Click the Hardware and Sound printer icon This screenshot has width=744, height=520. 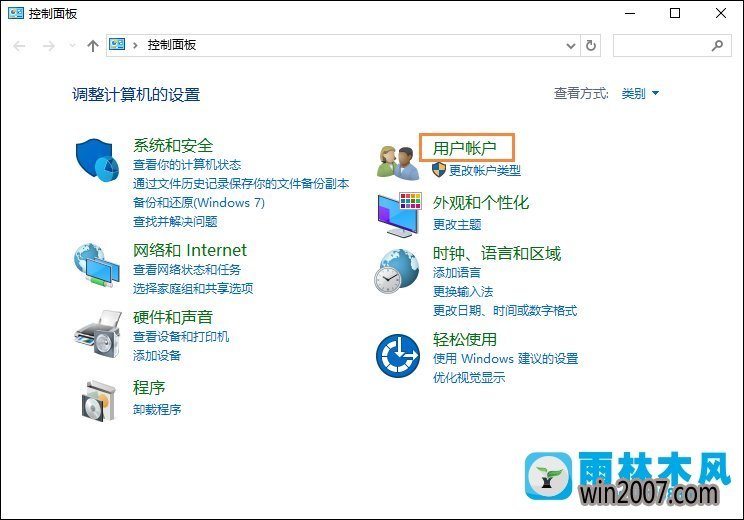tap(98, 334)
